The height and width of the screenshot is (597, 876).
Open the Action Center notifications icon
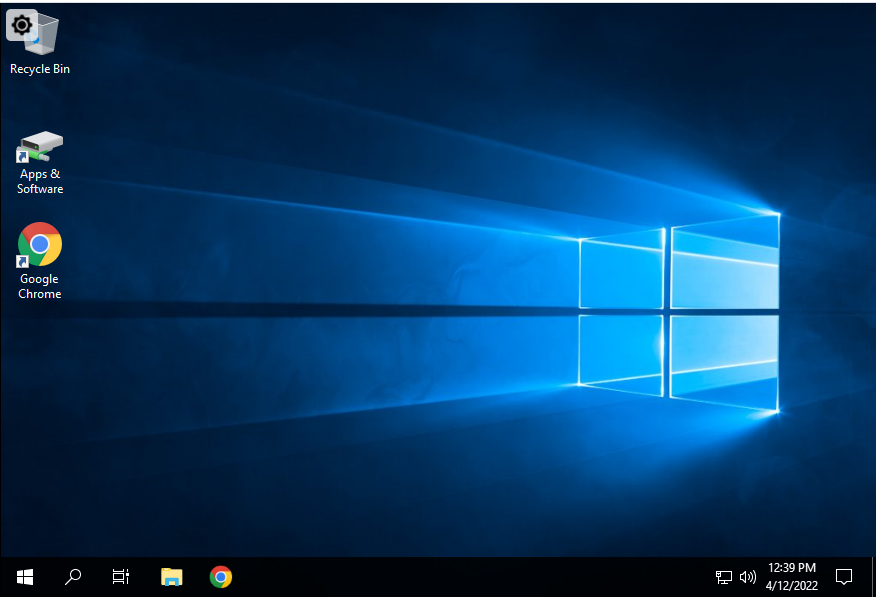[844, 577]
